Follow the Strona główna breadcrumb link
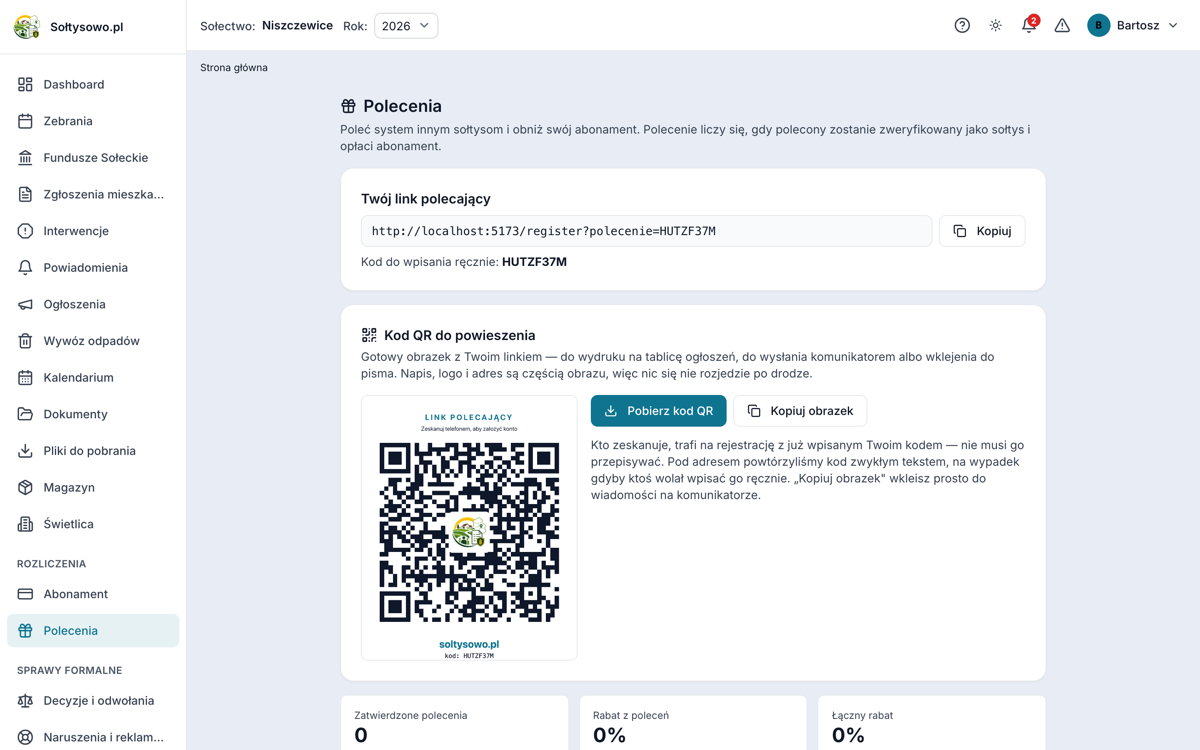The height and width of the screenshot is (750, 1200). [x=234, y=68]
